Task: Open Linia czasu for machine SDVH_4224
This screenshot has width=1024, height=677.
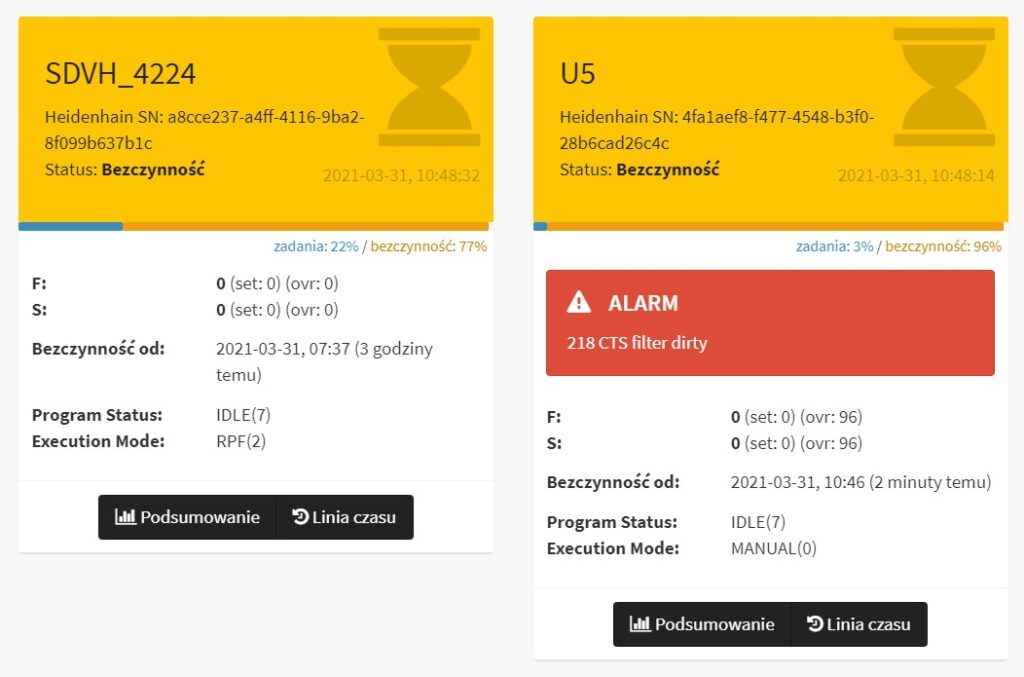Action: [345, 517]
